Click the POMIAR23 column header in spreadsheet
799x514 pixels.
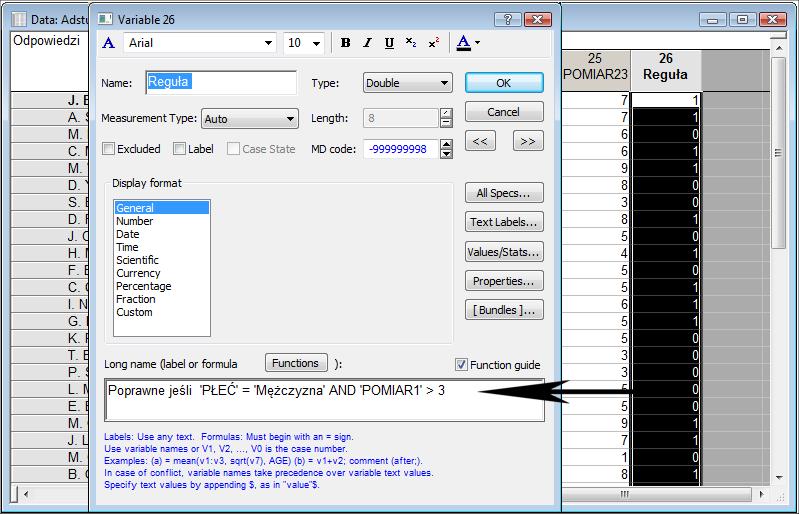[596, 71]
